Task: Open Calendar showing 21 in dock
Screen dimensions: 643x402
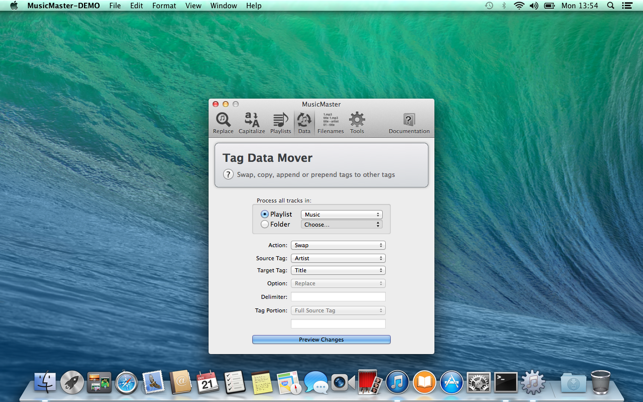Action: [207, 382]
